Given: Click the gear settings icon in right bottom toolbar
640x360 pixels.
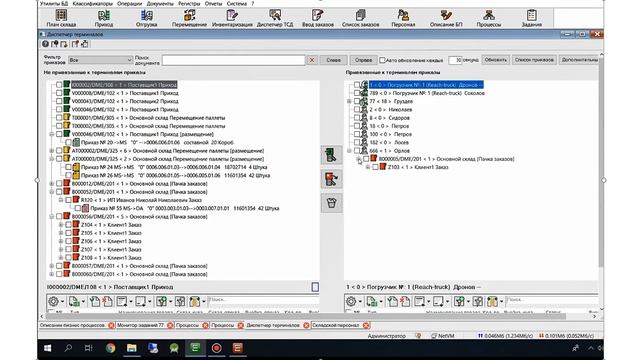Looking at the screenshot, I should click(351, 302).
